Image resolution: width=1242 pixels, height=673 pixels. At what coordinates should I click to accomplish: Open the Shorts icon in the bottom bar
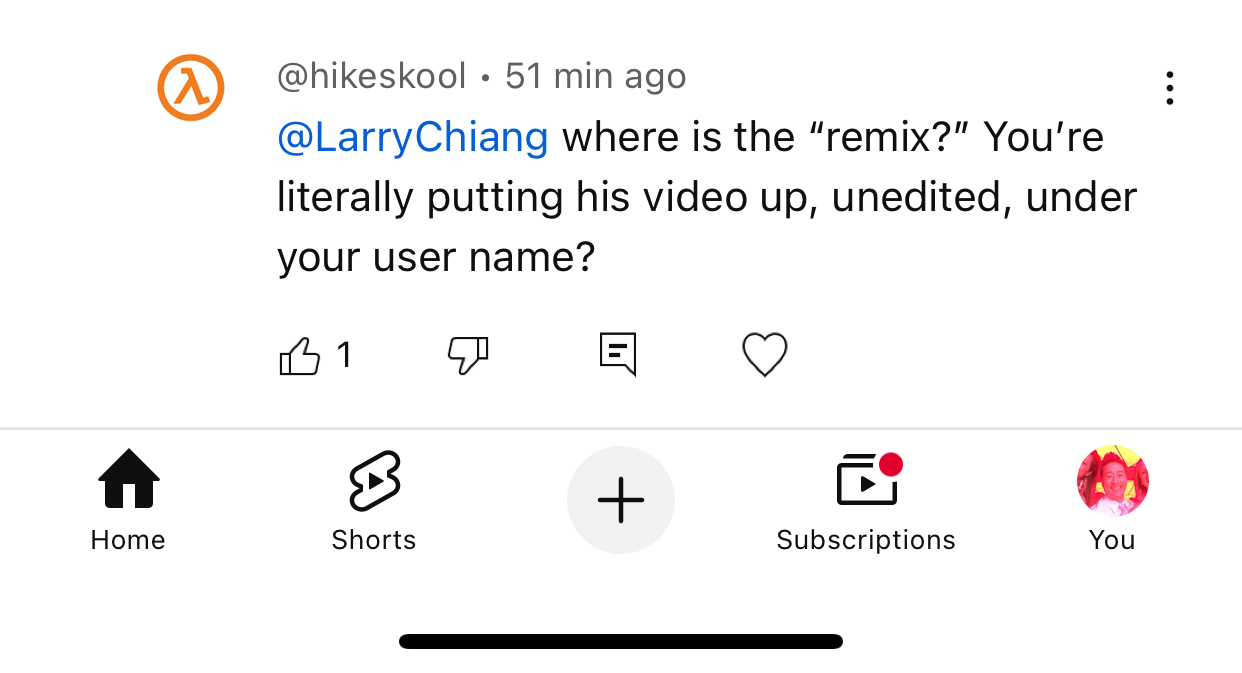(374, 480)
